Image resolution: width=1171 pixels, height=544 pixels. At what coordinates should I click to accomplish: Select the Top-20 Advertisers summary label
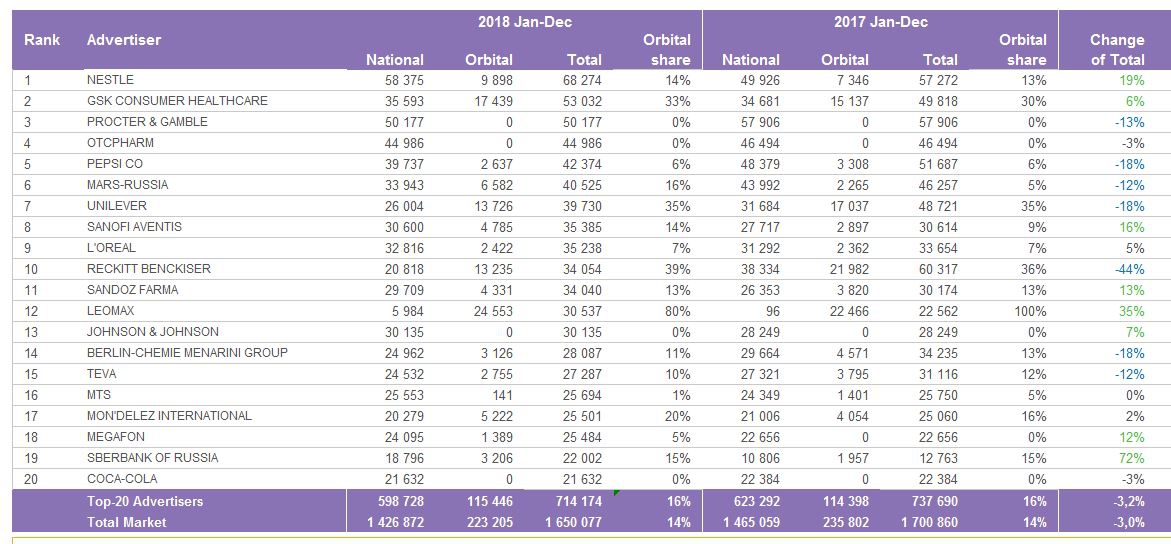[145, 501]
